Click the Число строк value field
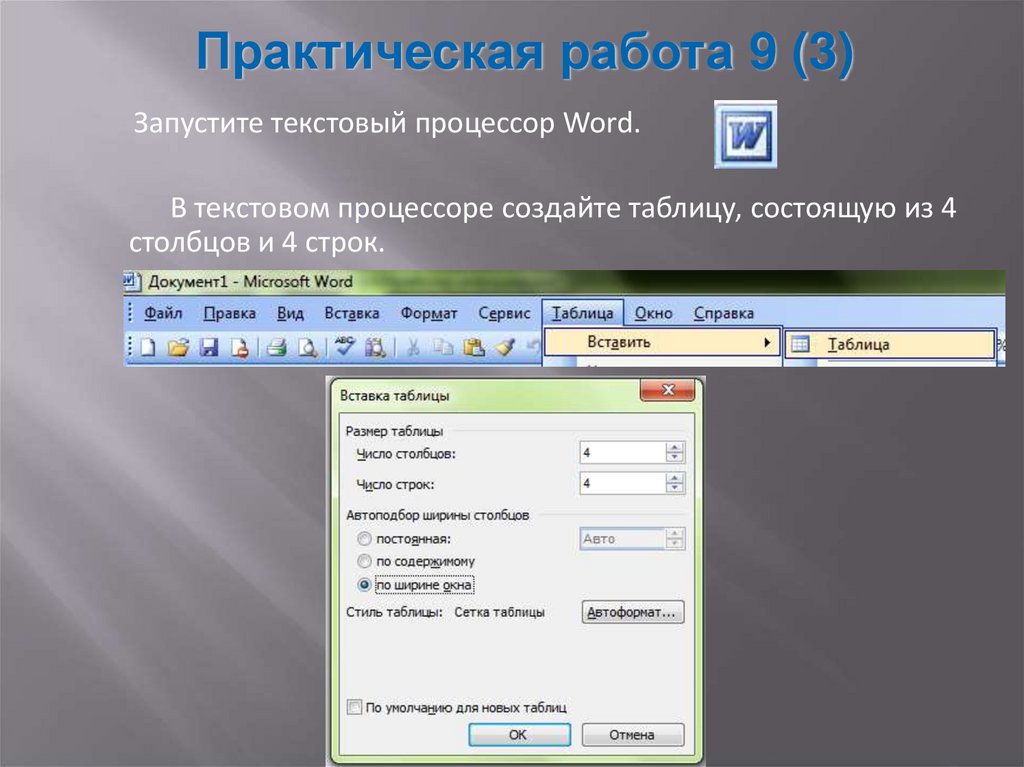Screen dimensions: 1024x767 tap(623, 483)
